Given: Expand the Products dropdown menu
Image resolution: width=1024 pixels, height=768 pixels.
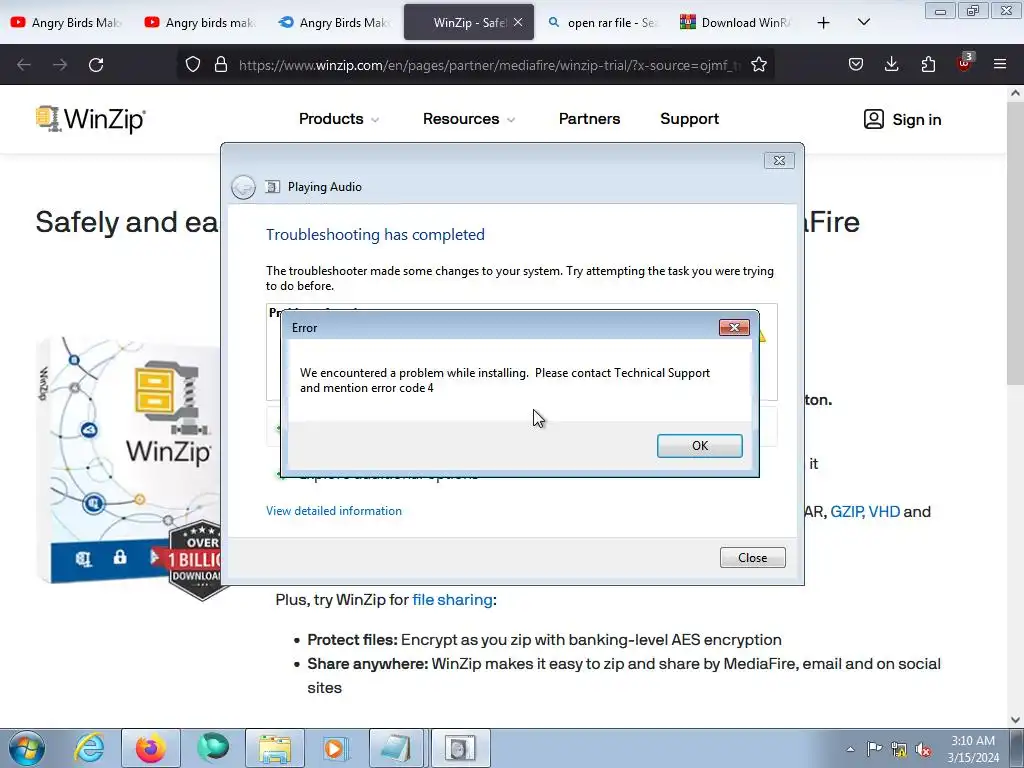Looking at the screenshot, I should click(x=338, y=119).
